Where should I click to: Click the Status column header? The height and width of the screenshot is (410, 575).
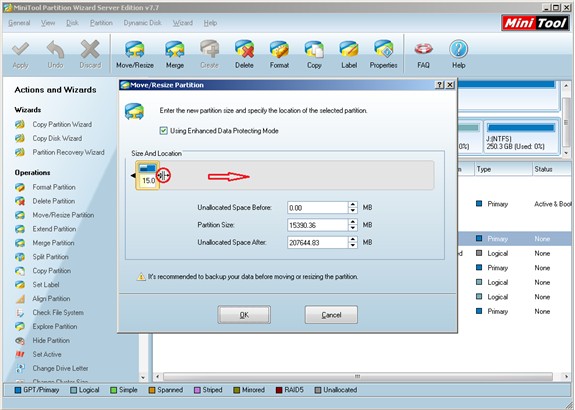pos(552,169)
